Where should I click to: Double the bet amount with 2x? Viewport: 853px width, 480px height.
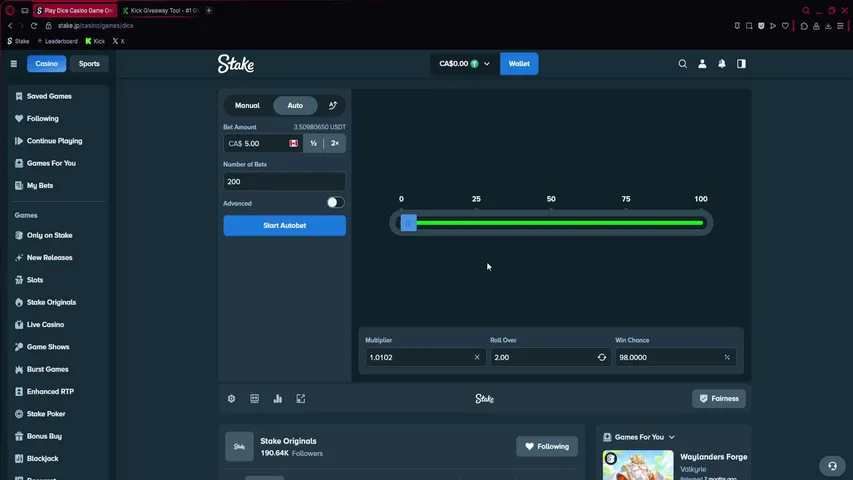click(335, 144)
